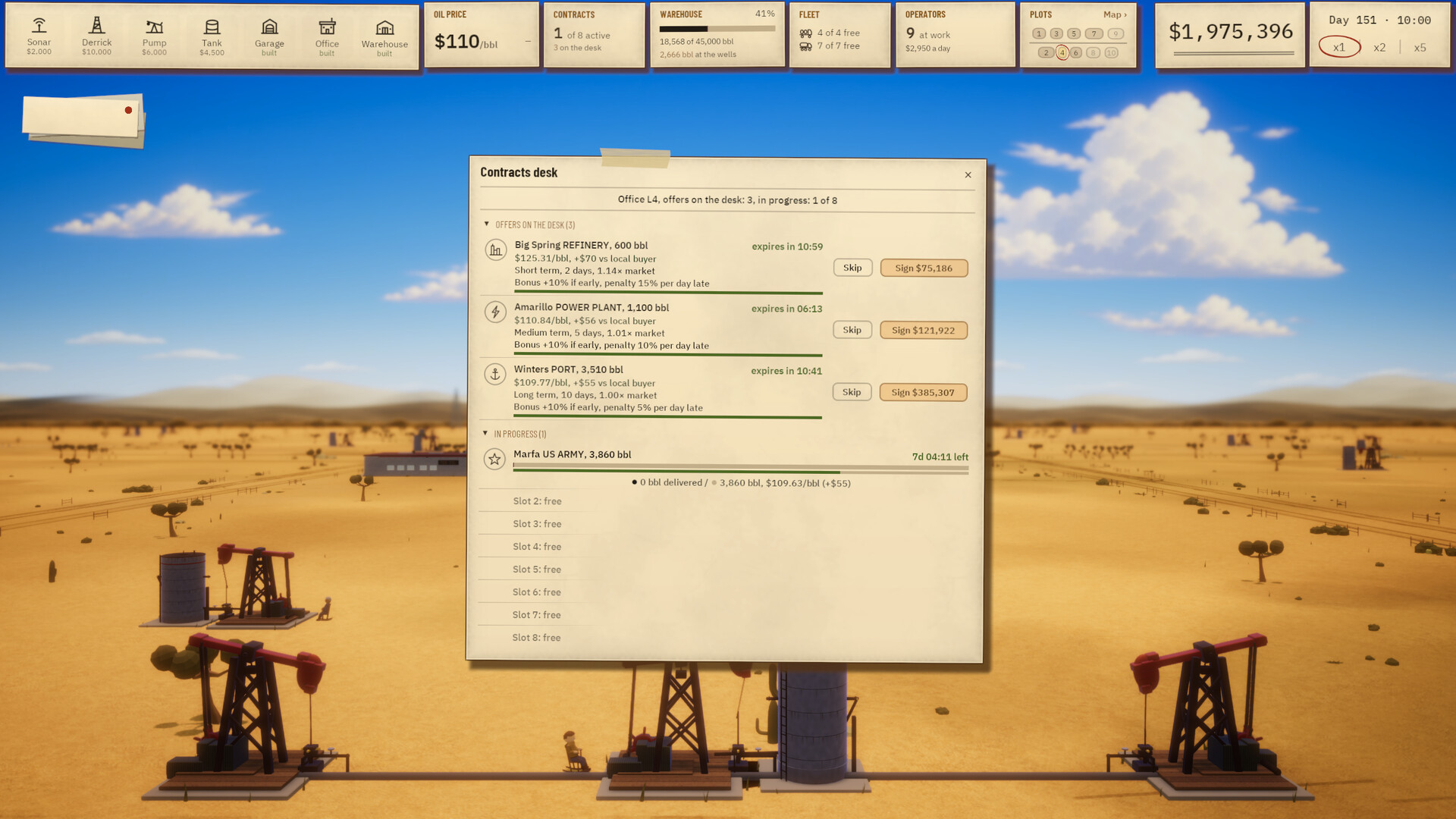Select the Sonar build tool

(39, 36)
